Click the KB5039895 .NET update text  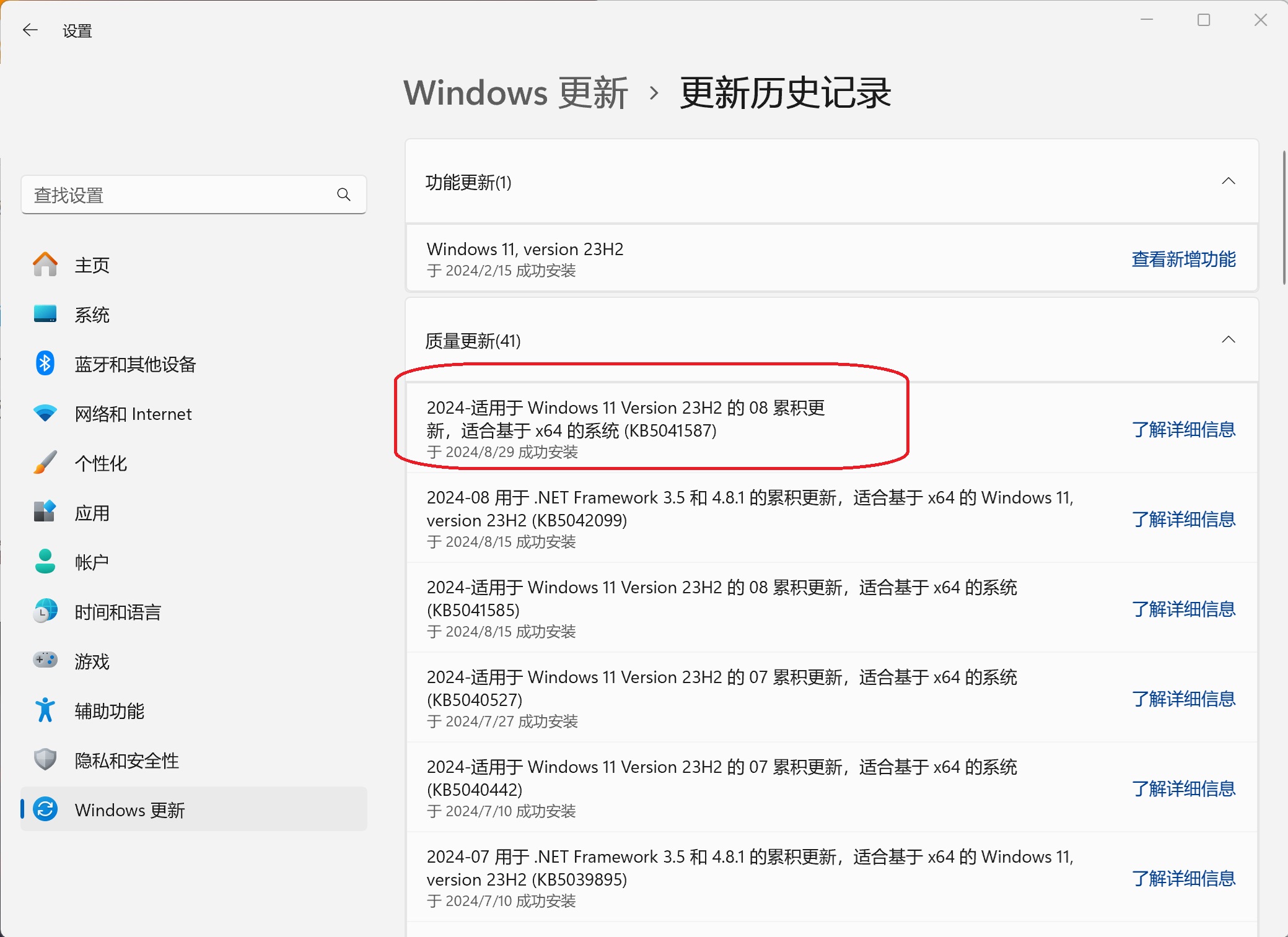(750, 868)
